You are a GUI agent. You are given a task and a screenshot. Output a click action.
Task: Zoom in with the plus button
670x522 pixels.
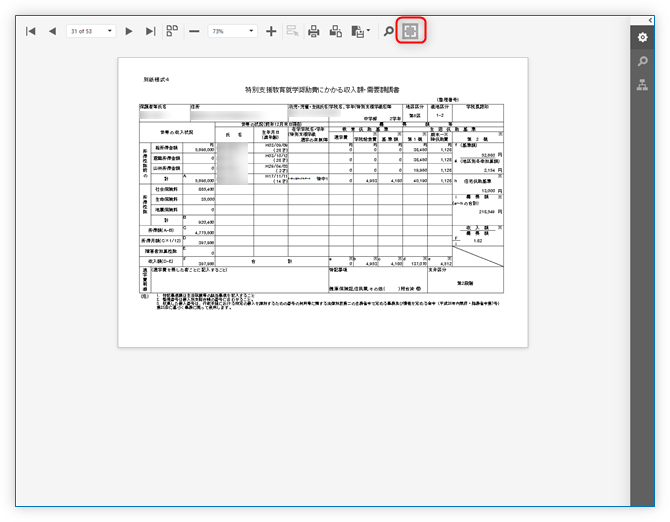pyautogui.click(x=271, y=31)
